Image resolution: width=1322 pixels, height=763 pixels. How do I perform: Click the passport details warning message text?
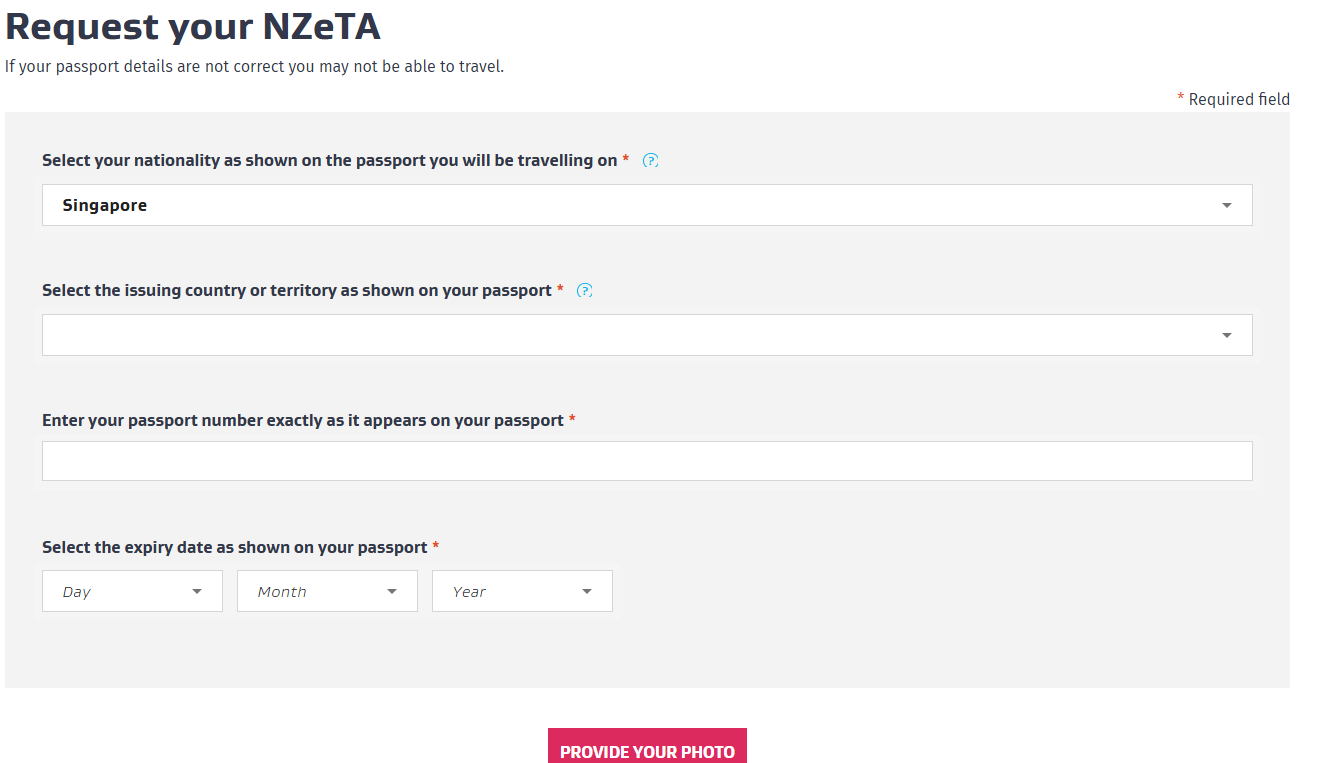(x=254, y=66)
